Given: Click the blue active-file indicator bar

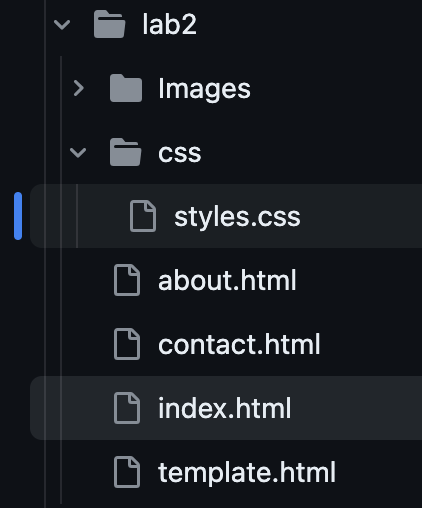Looking at the screenshot, I should (x=18, y=216).
